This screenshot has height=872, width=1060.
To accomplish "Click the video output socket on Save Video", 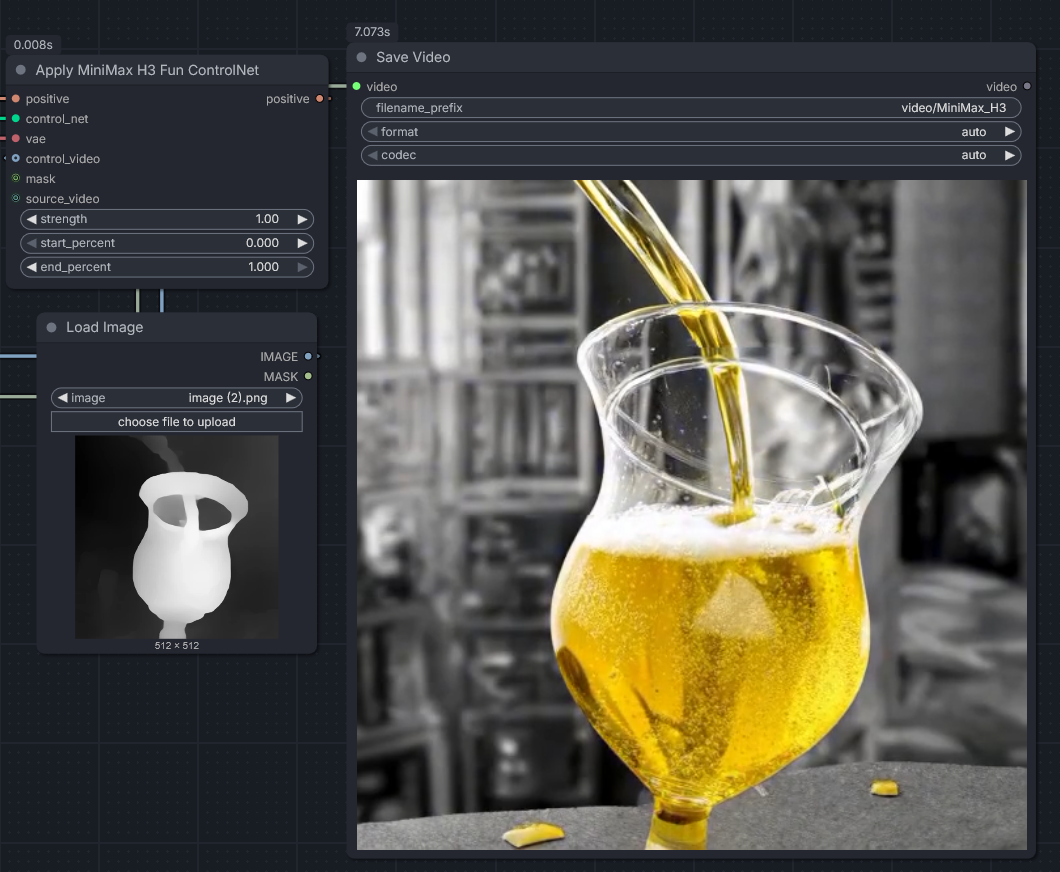I will click(x=1027, y=87).
